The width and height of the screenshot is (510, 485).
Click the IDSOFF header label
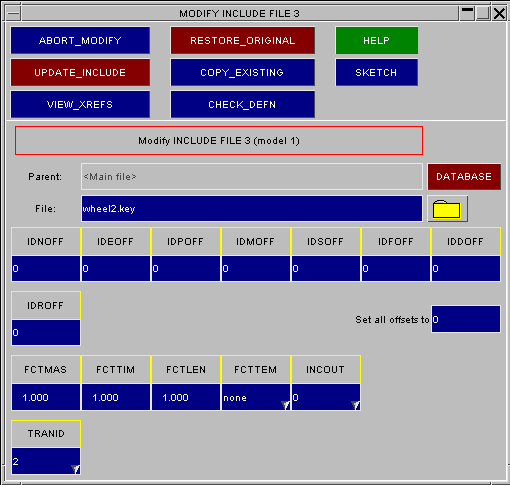pyautogui.click(x=326, y=242)
